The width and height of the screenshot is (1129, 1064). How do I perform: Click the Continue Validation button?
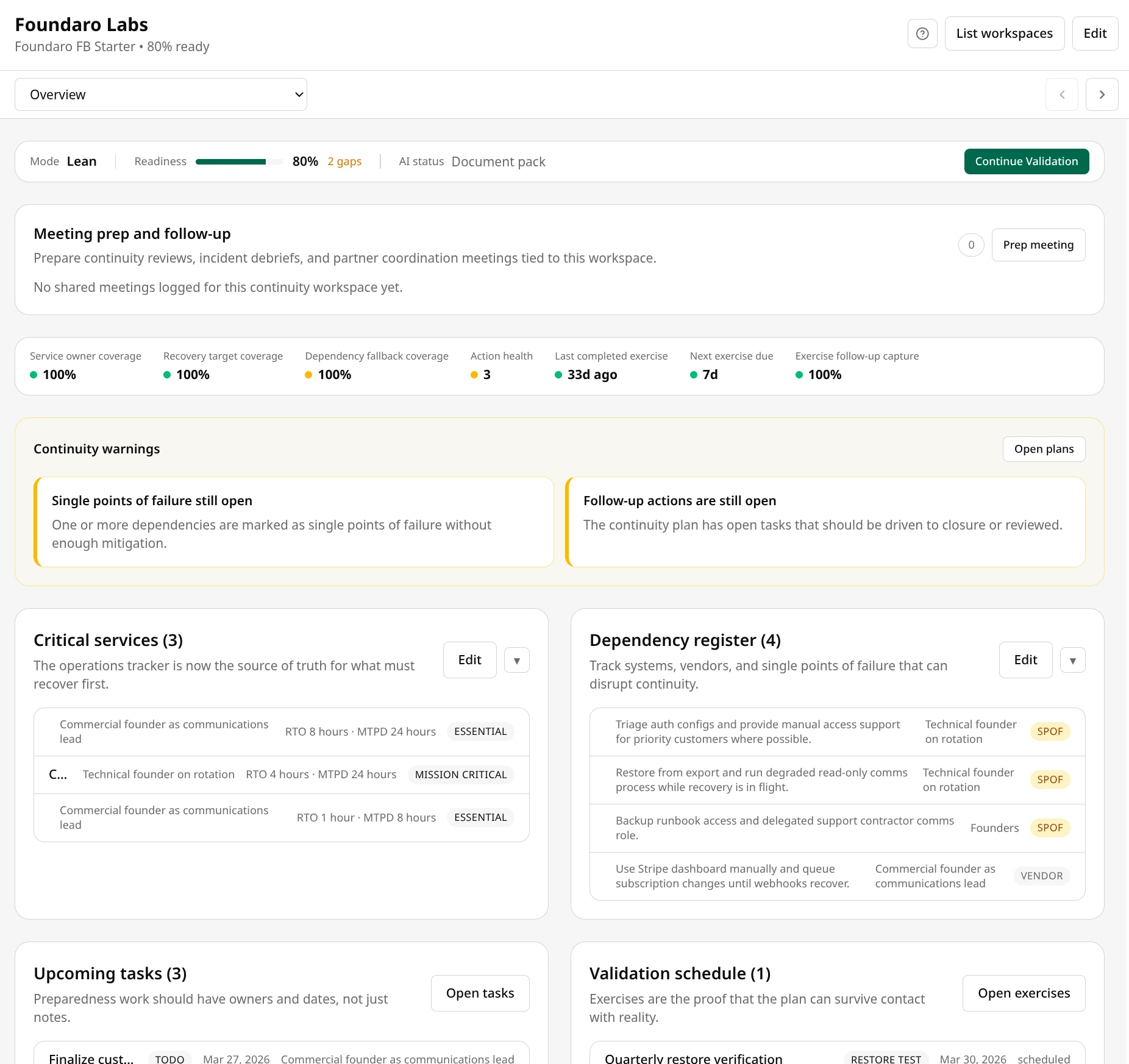[1027, 161]
